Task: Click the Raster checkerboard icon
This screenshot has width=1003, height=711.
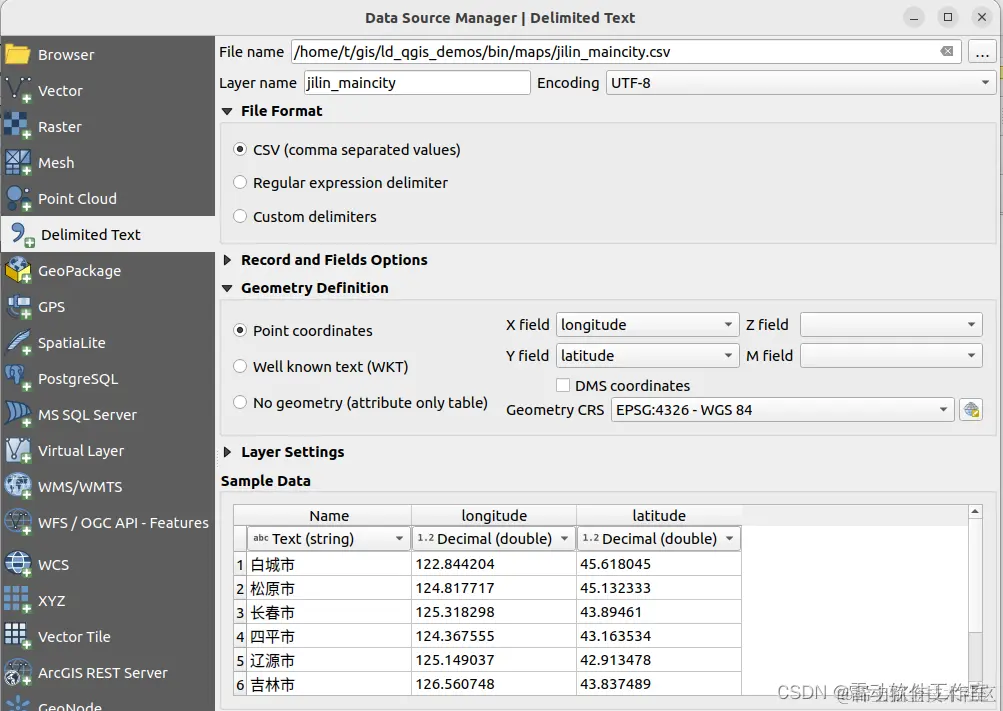Action: coord(17,126)
